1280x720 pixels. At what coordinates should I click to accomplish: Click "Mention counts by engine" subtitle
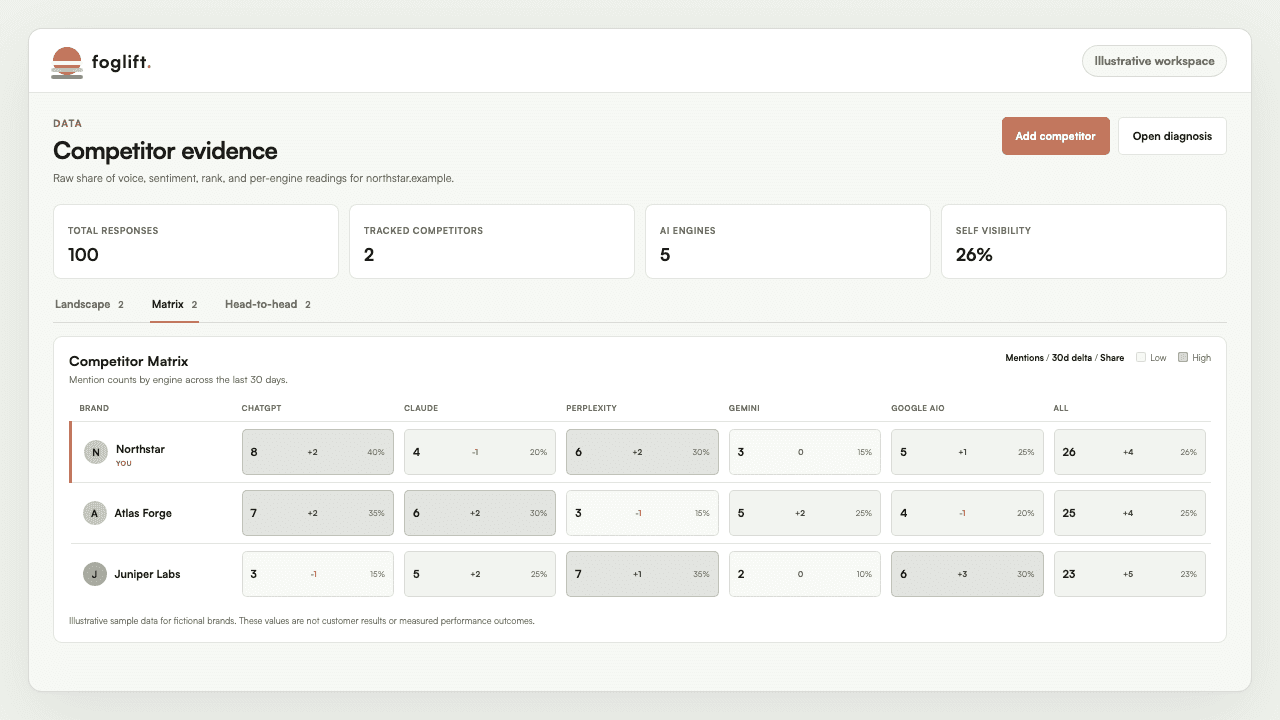pyautogui.click(x=178, y=380)
